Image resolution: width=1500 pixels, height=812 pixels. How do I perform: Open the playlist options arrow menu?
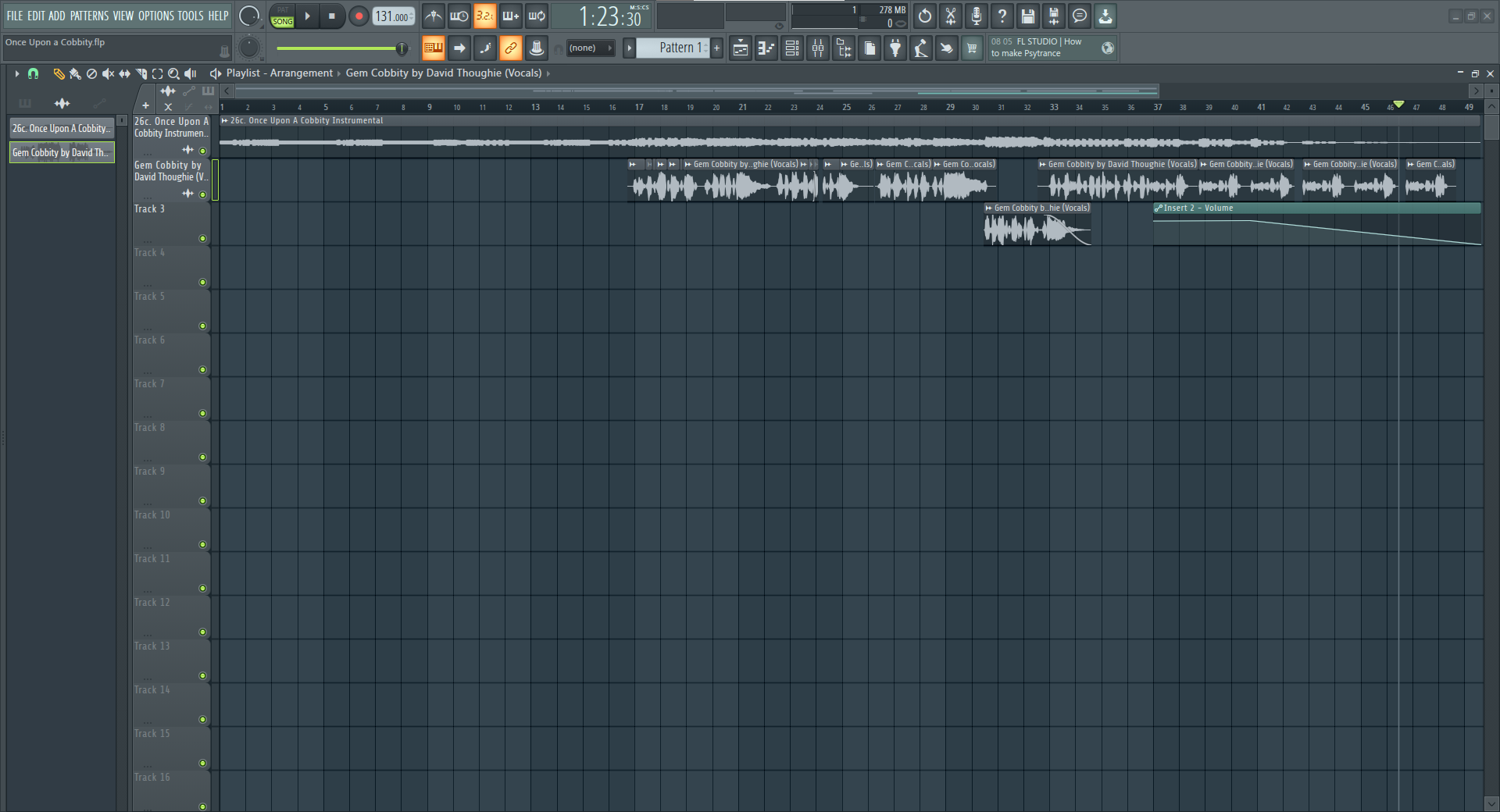point(16,73)
